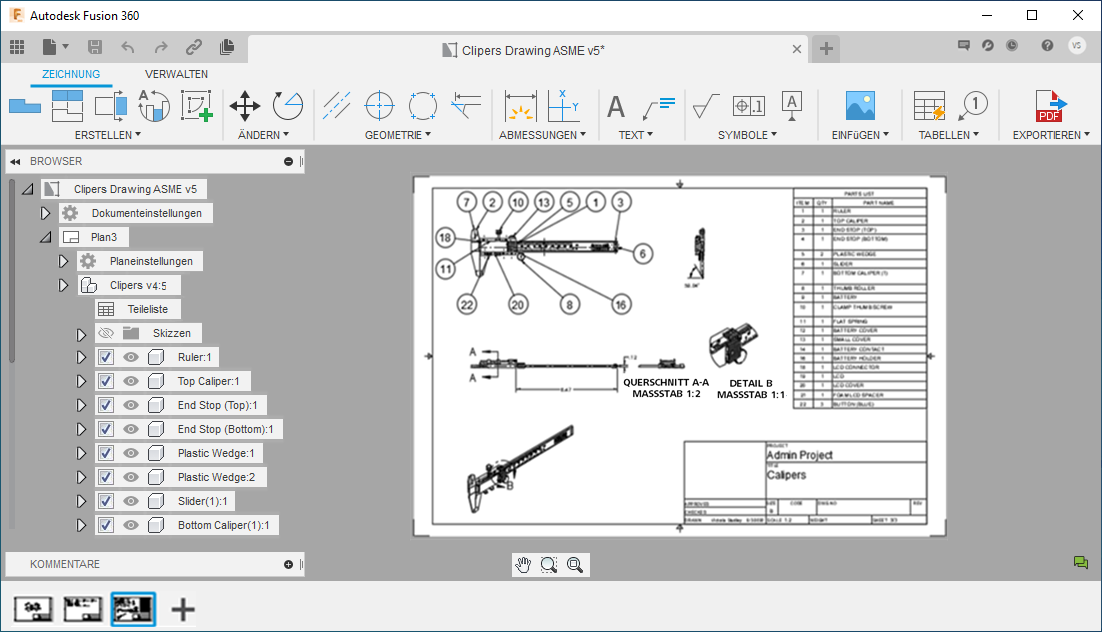This screenshot has width=1102, height=632.
Task: Click the Datum Identifier tool
Action: pyautogui.click(x=791, y=106)
